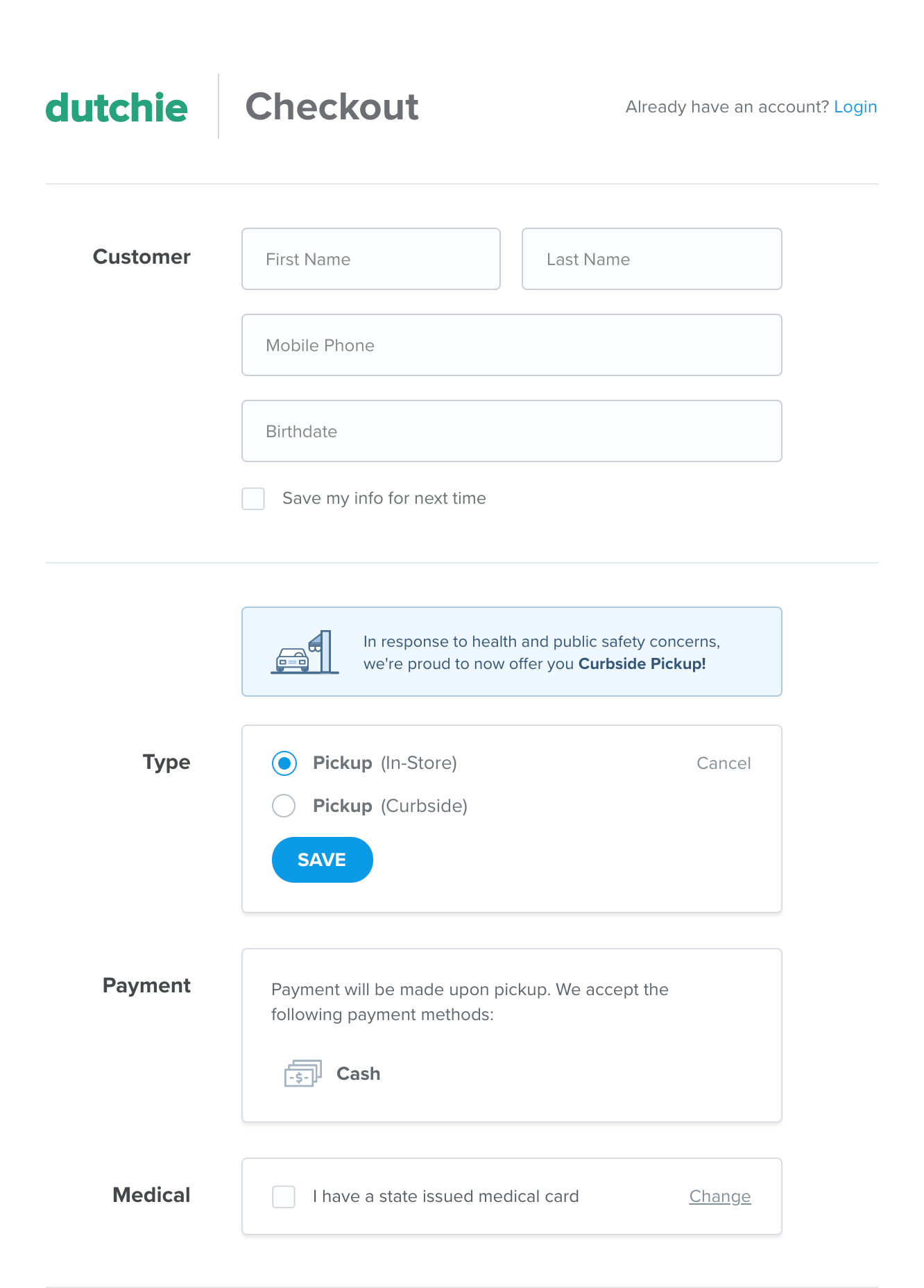This screenshot has width=924, height=1288.
Task: Click the Save my info label text
Action: [384, 498]
